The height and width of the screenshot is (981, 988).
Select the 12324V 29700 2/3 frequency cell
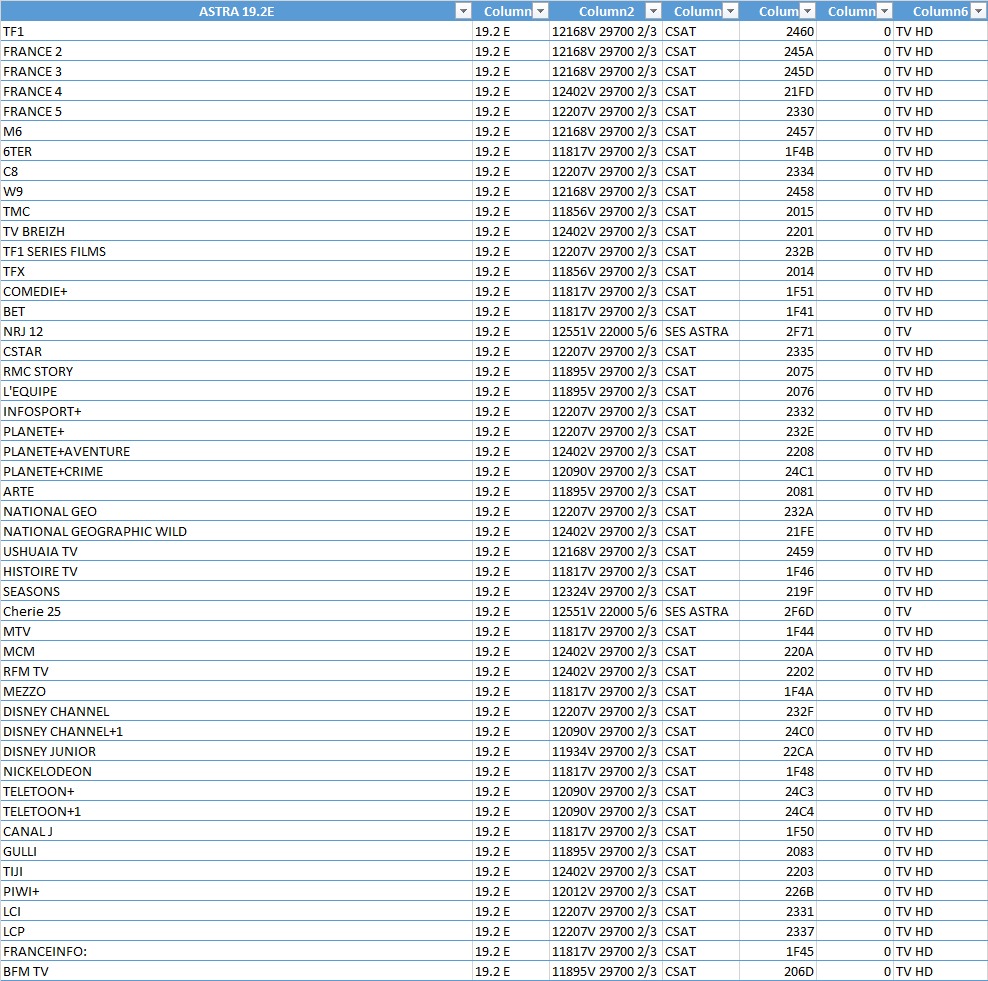pos(606,592)
